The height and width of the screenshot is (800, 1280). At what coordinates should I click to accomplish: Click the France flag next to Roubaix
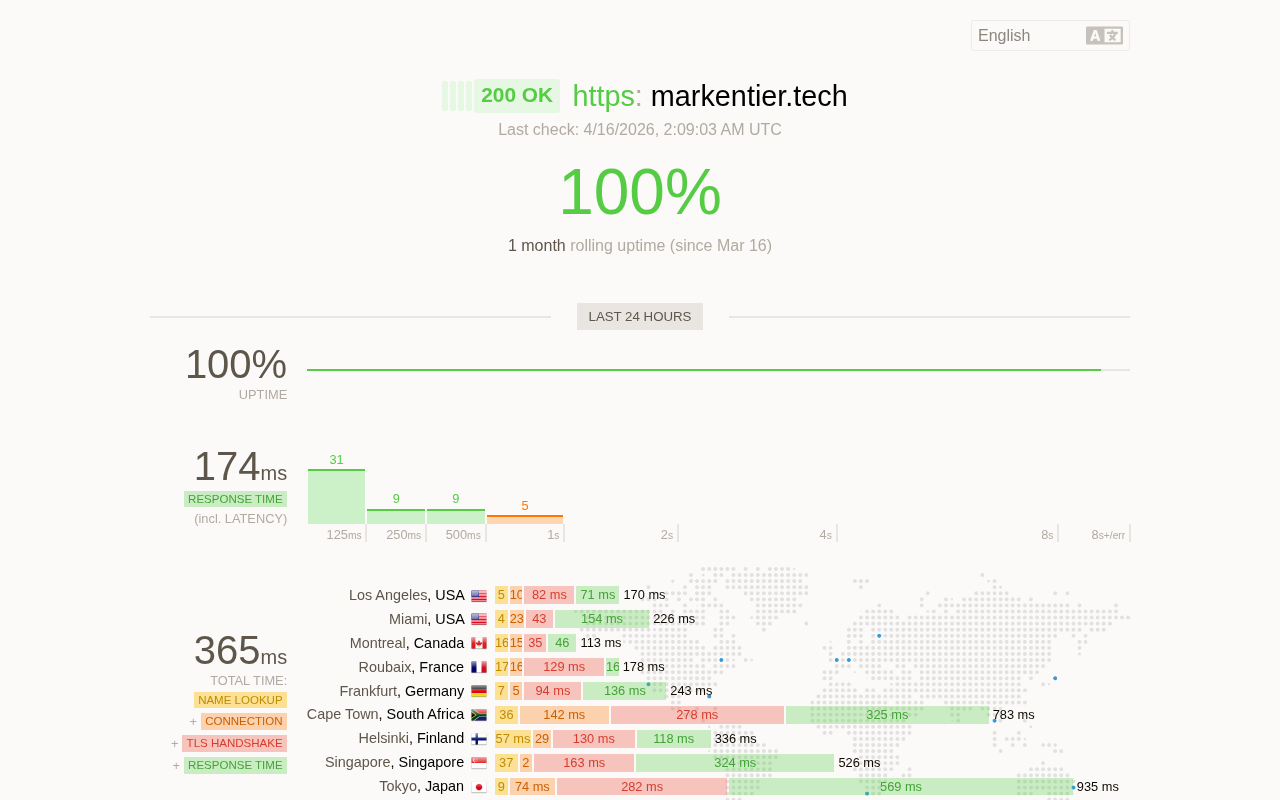[x=479, y=667]
